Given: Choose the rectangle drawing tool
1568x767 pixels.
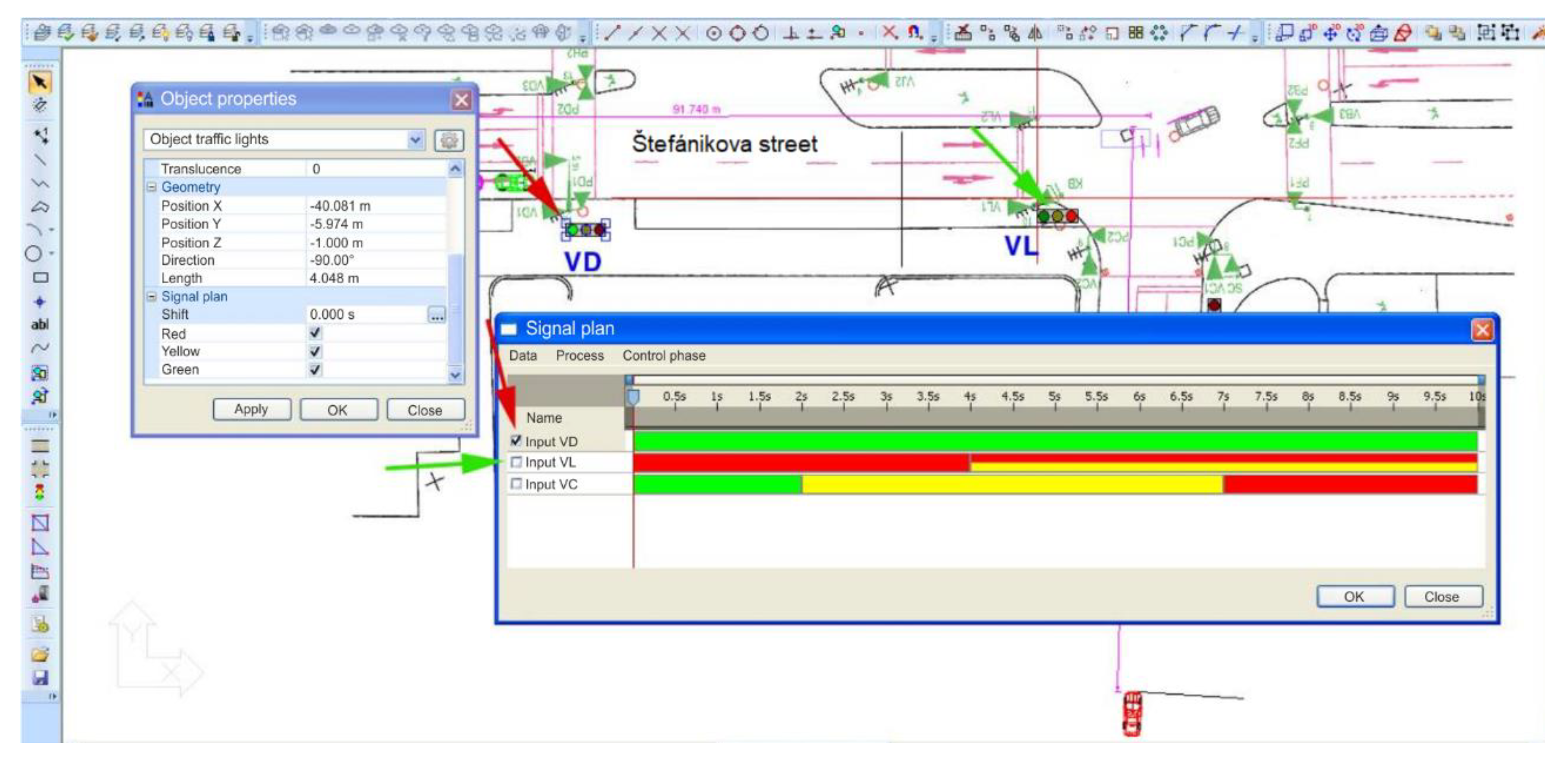Looking at the screenshot, I should (x=40, y=278).
